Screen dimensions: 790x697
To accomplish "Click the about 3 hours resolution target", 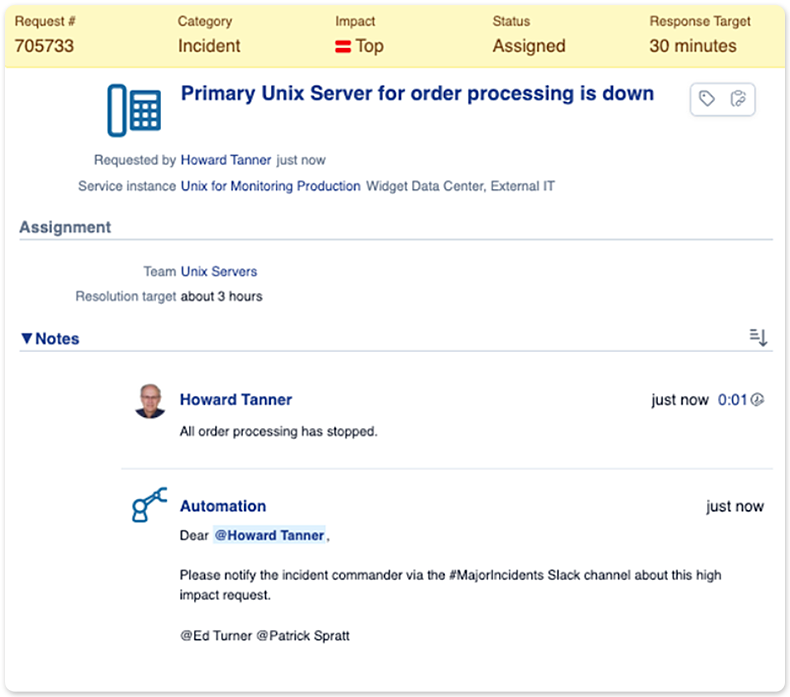I will pyautogui.click(x=222, y=296).
